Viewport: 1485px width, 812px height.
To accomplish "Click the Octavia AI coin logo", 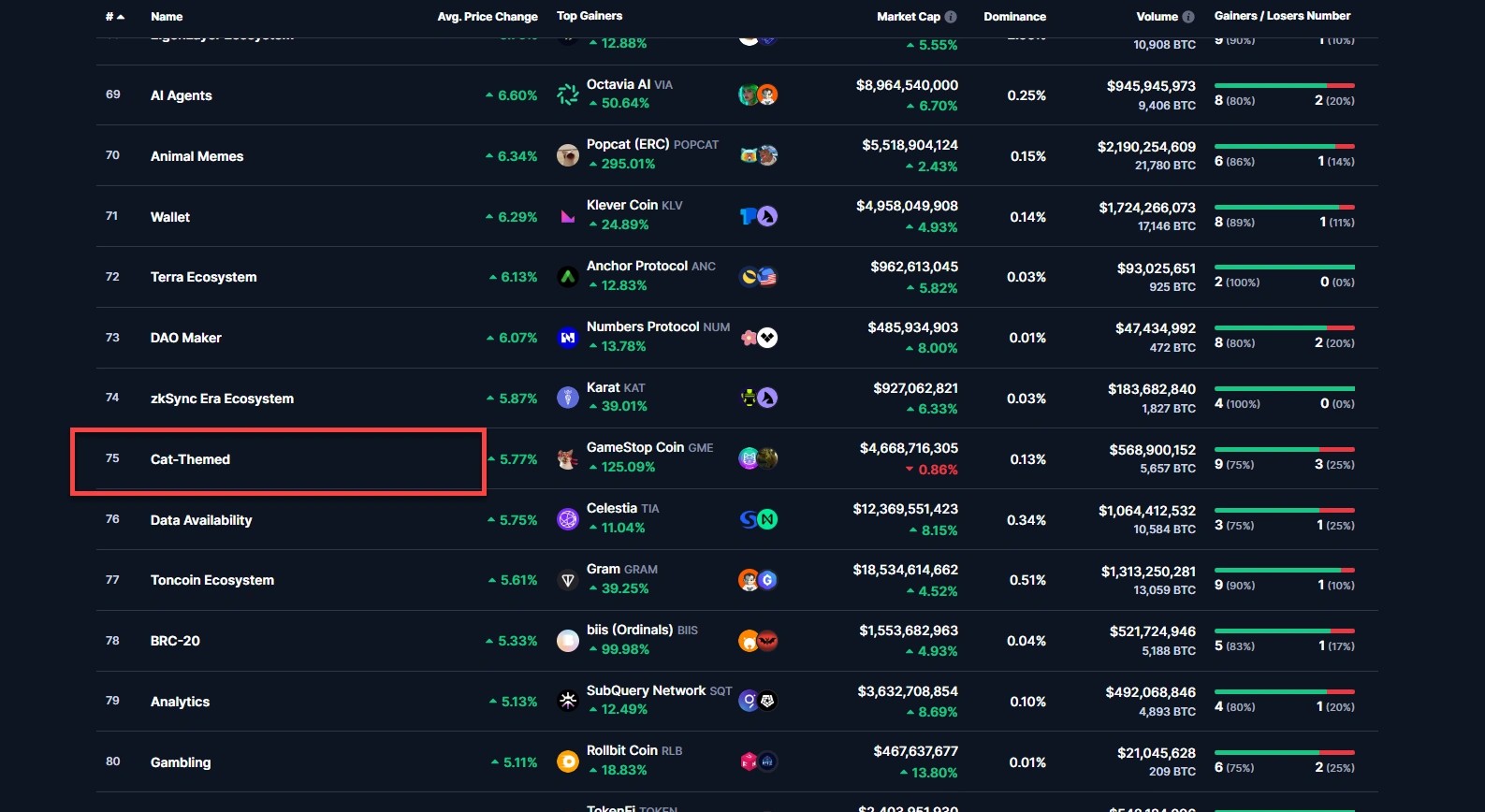I will [568, 94].
